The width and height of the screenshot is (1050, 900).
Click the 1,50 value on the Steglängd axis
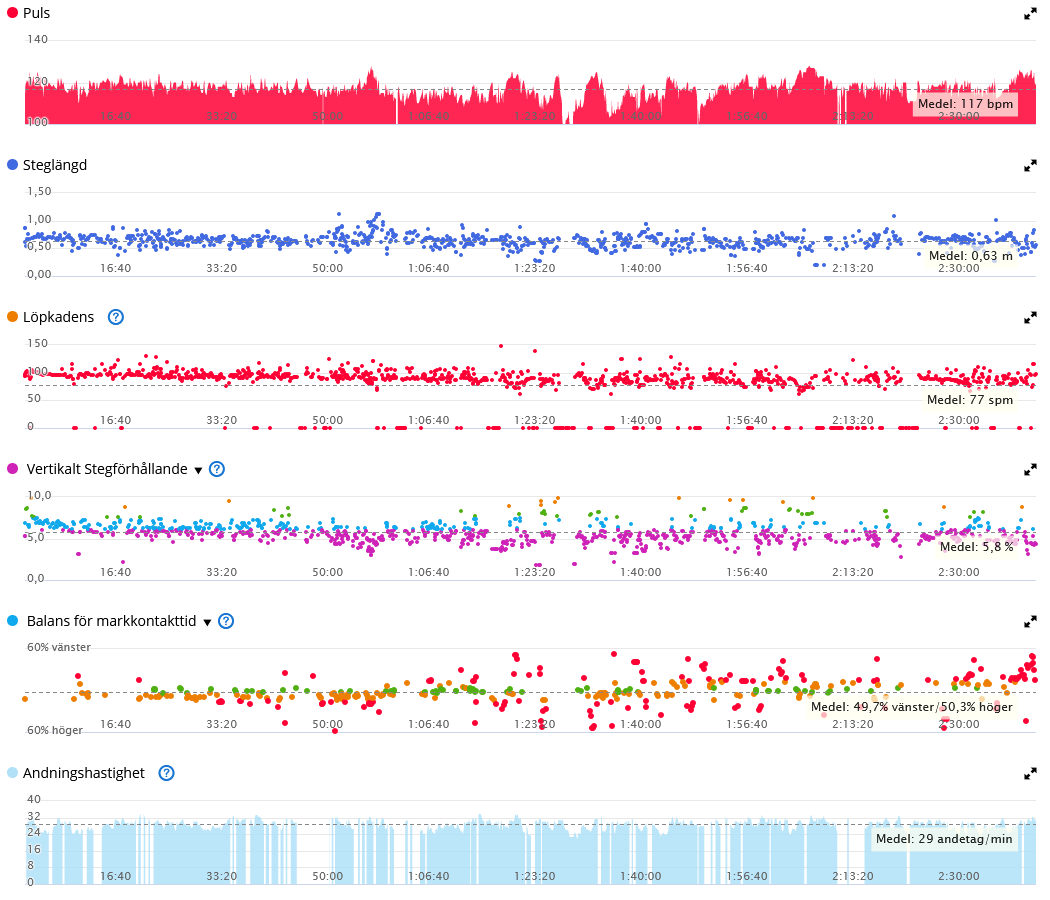pos(40,192)
